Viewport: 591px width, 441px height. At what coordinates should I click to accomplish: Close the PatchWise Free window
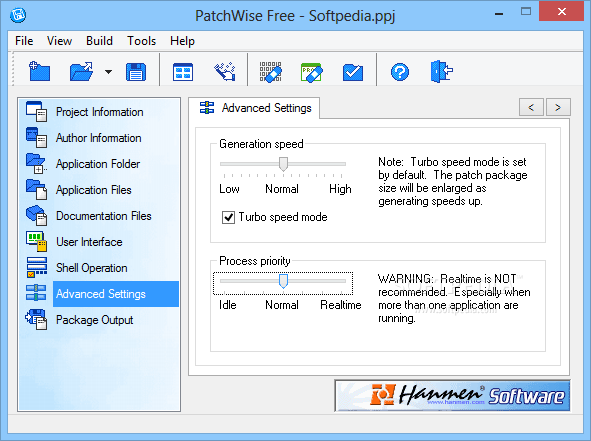[x=562, y=12]
